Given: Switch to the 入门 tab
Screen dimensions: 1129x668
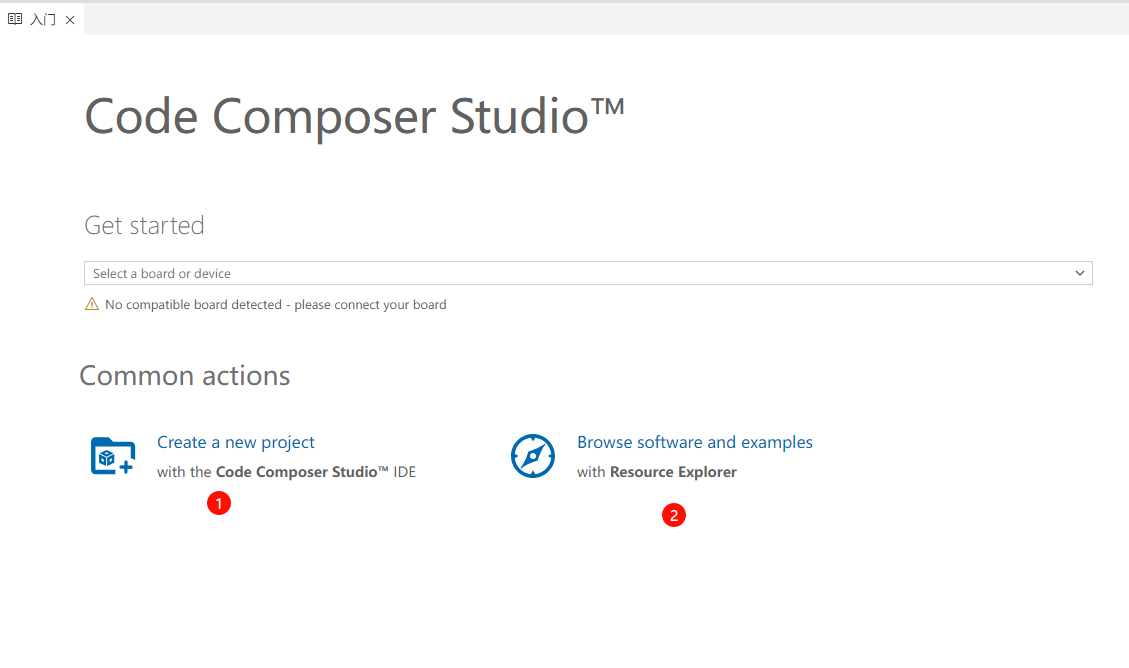Looking at the screenshot, I should (42, 19).
